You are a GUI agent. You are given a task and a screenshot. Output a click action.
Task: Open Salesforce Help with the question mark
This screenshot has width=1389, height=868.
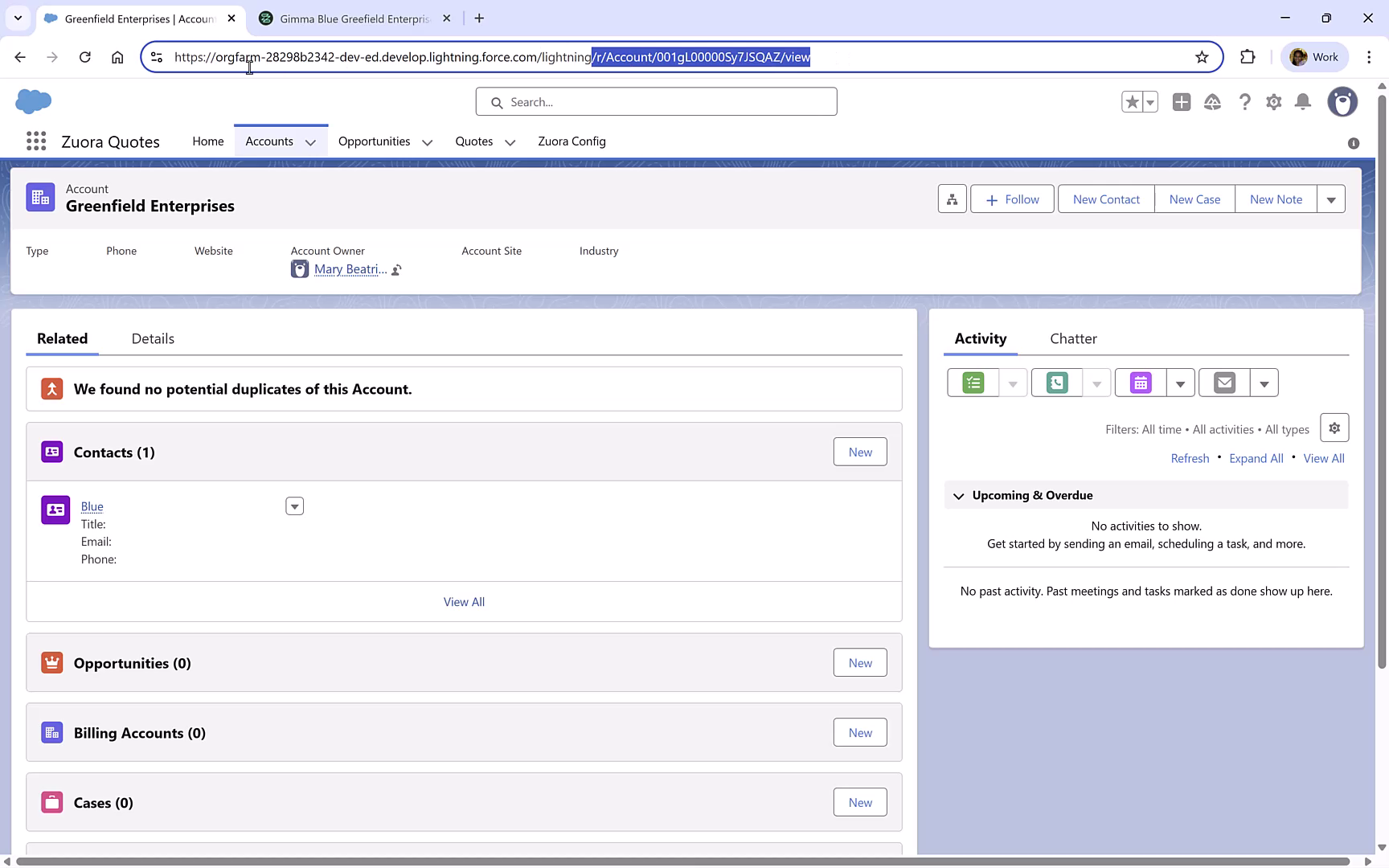click(1245, 102)
